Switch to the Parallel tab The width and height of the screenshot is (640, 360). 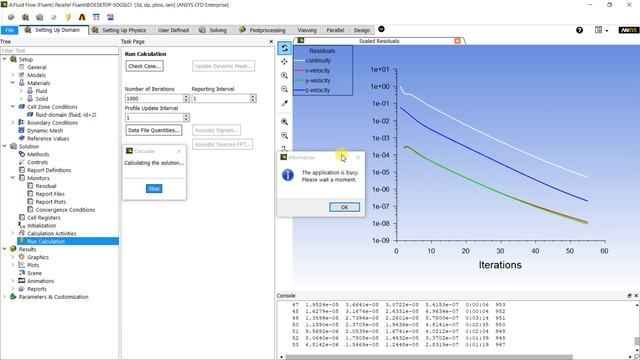pyautogui.click(x=335, y=30)
